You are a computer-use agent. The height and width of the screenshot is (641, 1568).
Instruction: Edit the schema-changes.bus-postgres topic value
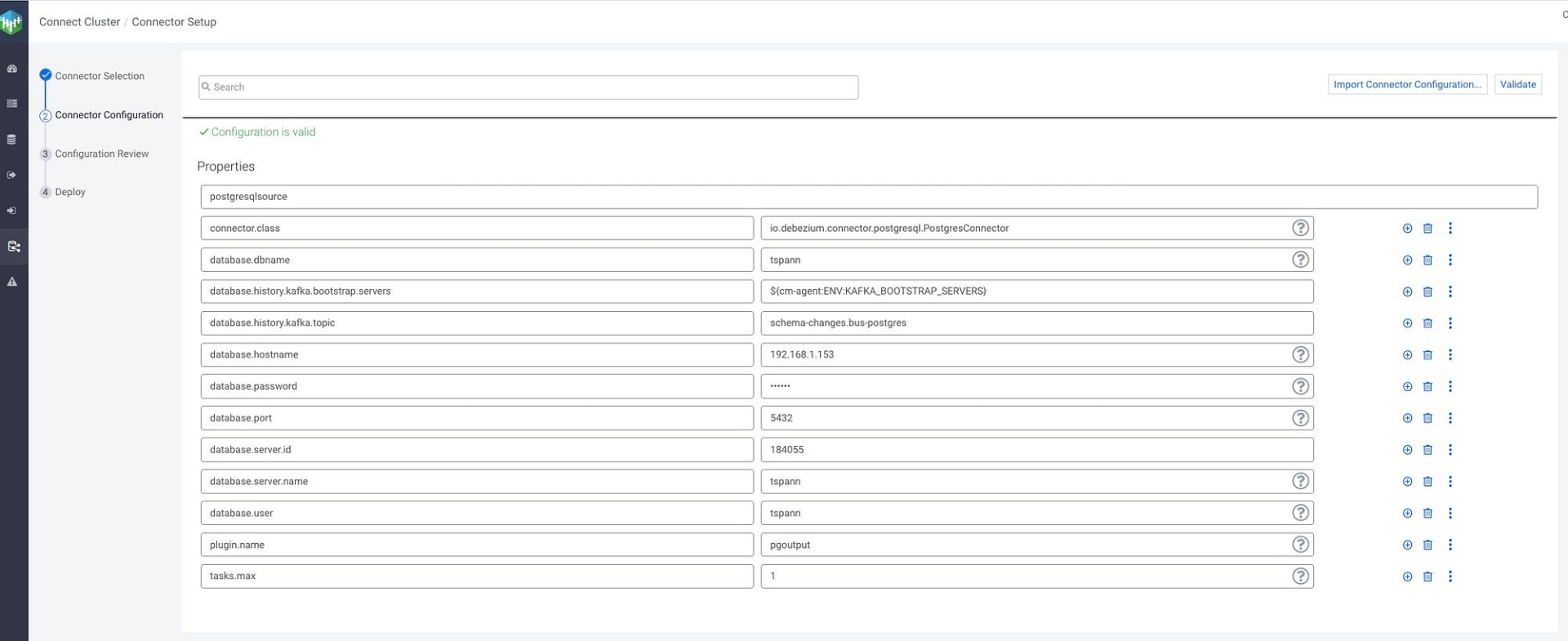[x=1037, y=323]
